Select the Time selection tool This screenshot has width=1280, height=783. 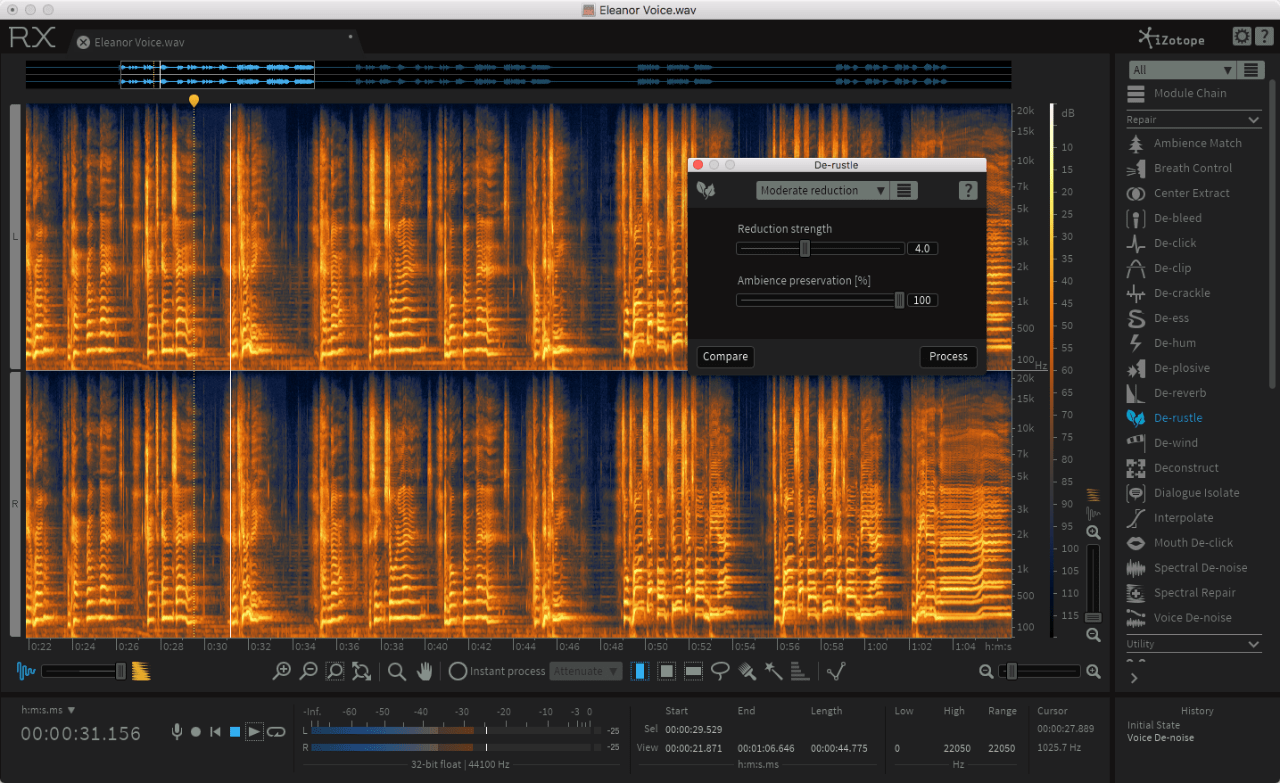[x=640, y=671]
